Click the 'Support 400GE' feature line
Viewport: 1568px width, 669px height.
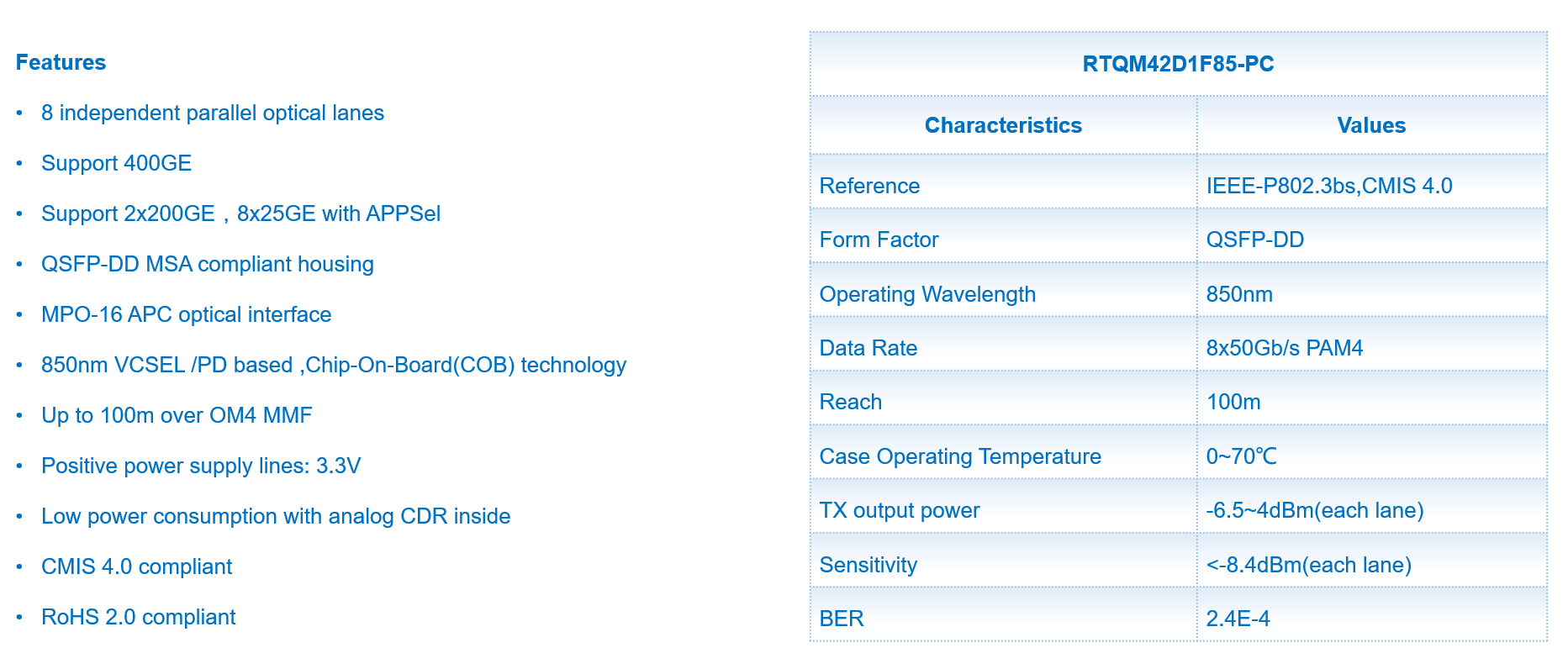[x=116, y=163]
